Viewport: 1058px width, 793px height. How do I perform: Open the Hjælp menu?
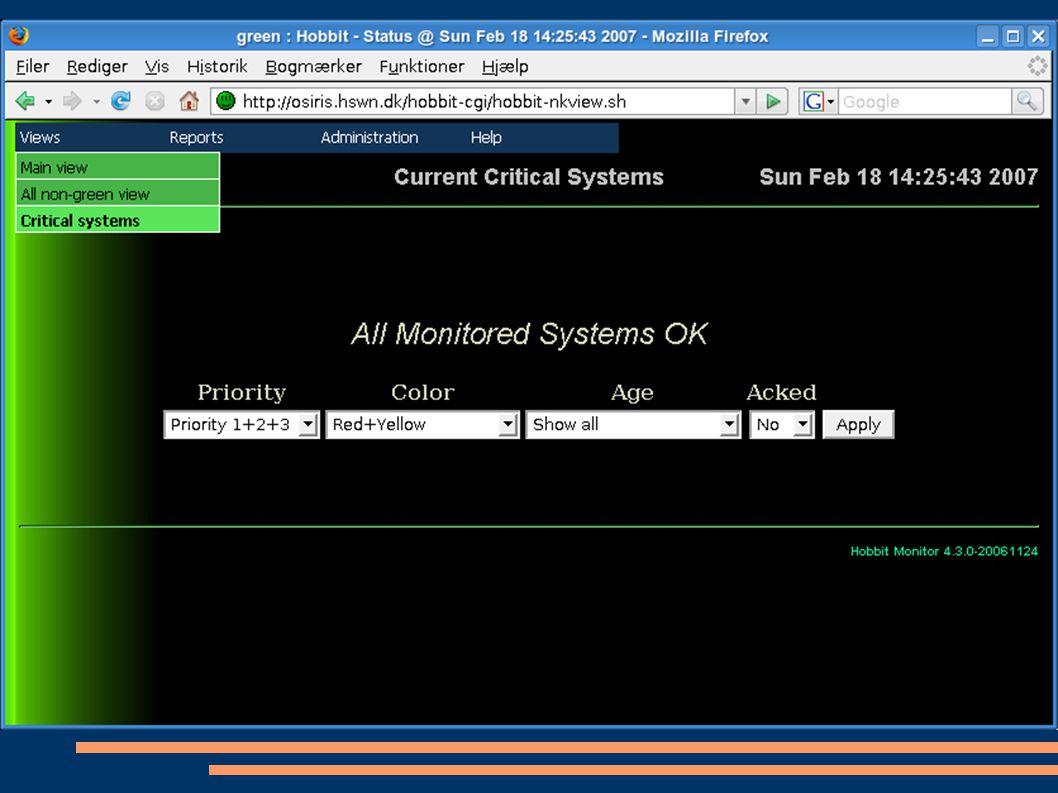point(505,66)
